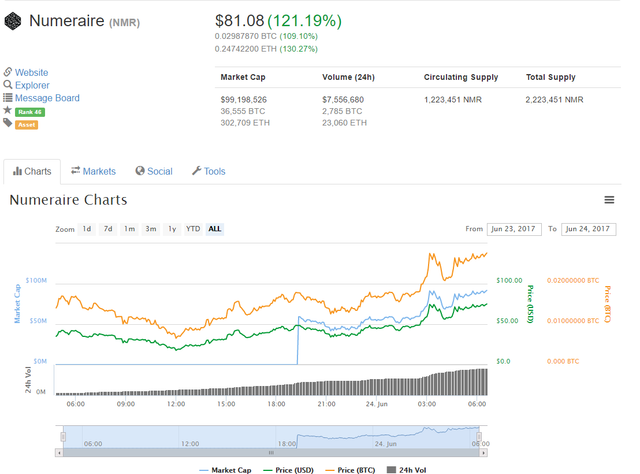Set chart zoom to 1d
Screen dimensions: 640x474
coord(87,229)
